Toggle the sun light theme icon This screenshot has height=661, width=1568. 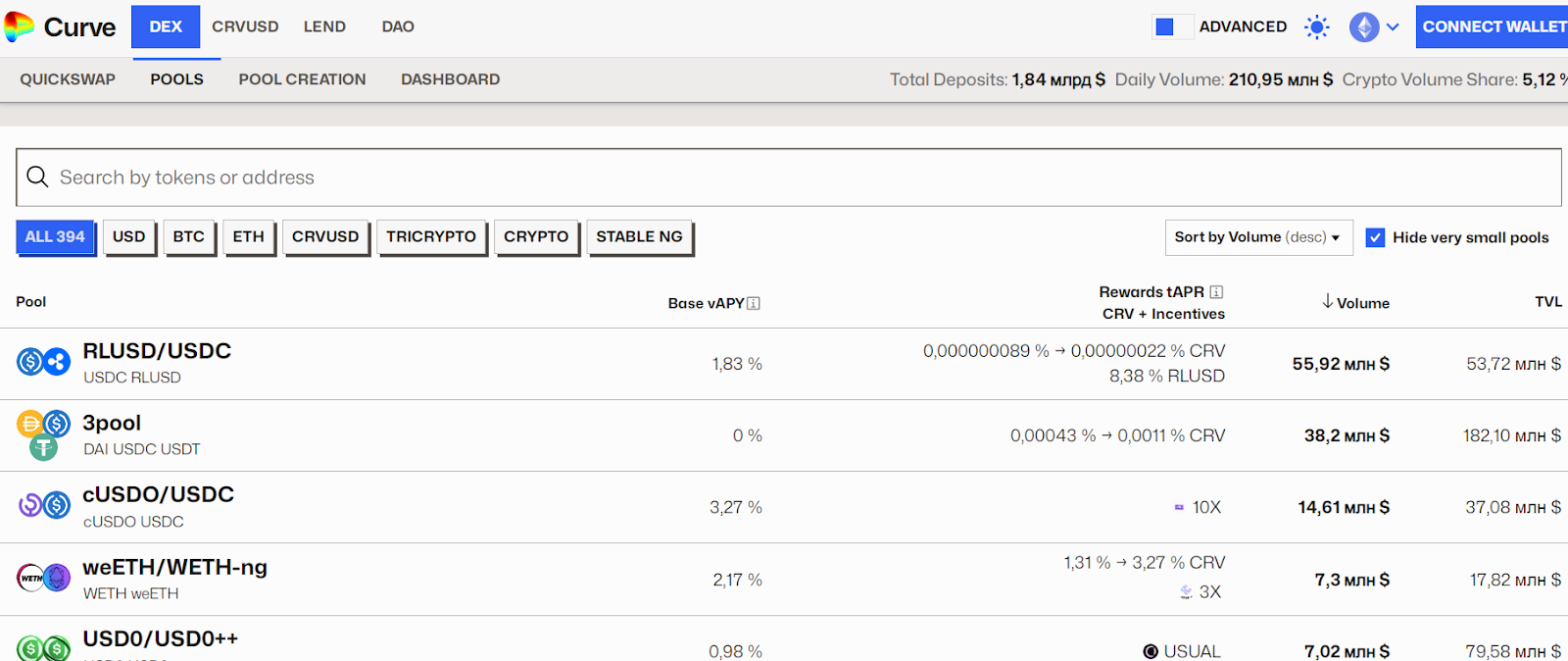(x=1317, y=27)
